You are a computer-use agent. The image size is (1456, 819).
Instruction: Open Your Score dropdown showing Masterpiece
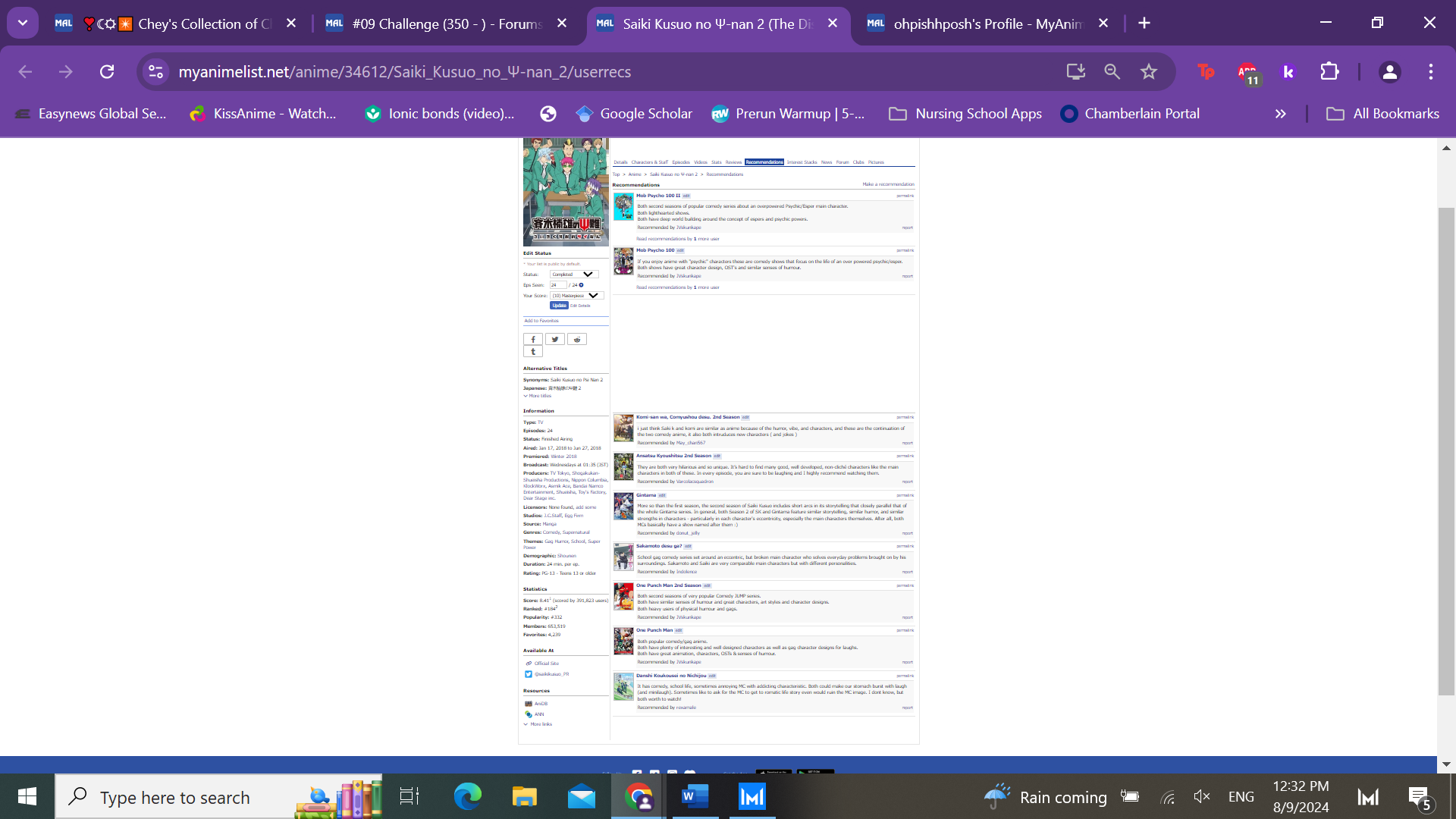[x=576, y=296]
